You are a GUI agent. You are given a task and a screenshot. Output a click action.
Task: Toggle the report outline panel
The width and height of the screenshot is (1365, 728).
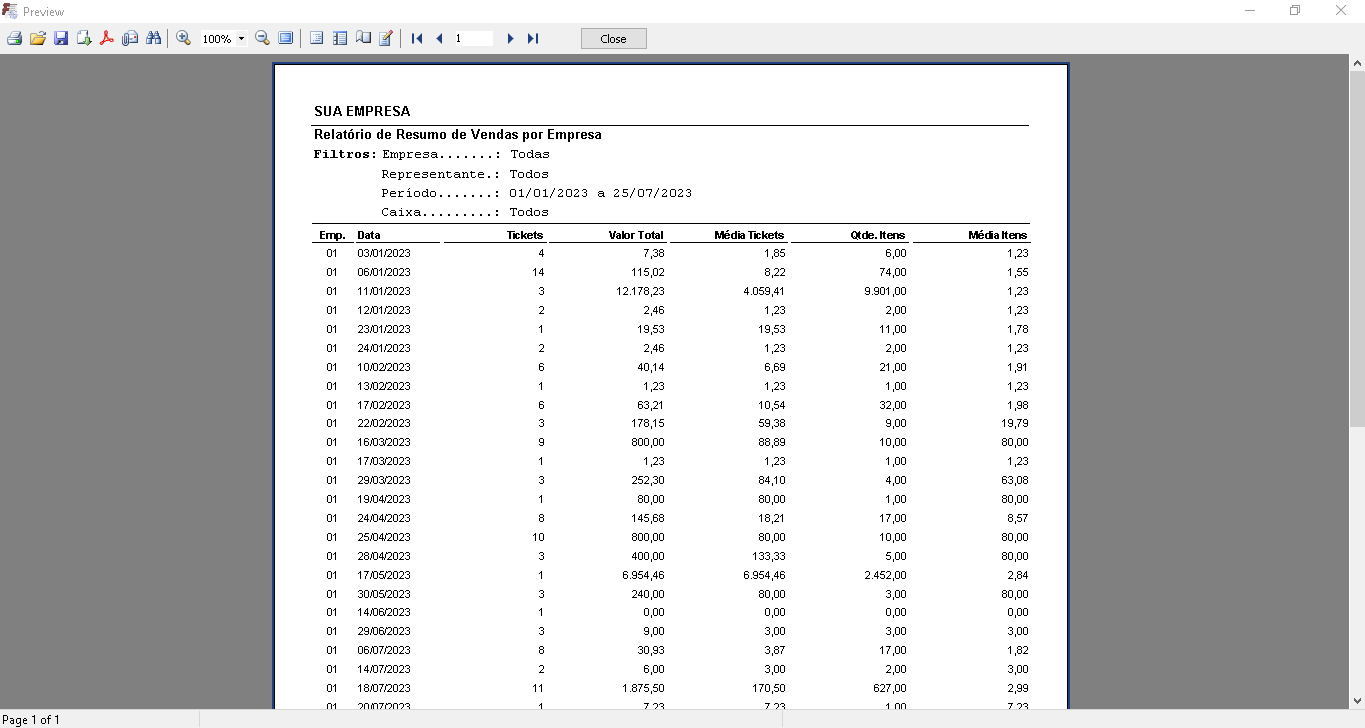(317, 39)
